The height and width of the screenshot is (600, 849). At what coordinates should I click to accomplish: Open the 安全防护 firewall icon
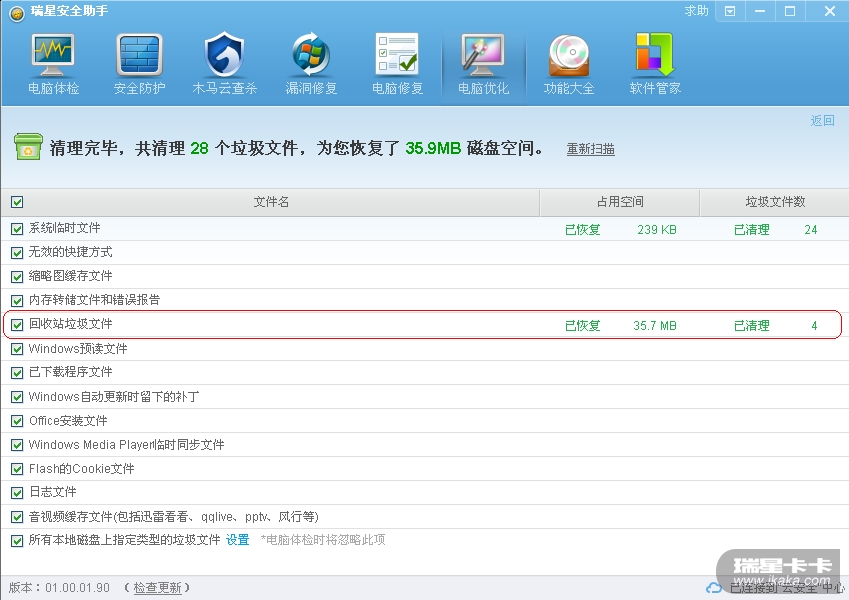[x=139, y=55]
